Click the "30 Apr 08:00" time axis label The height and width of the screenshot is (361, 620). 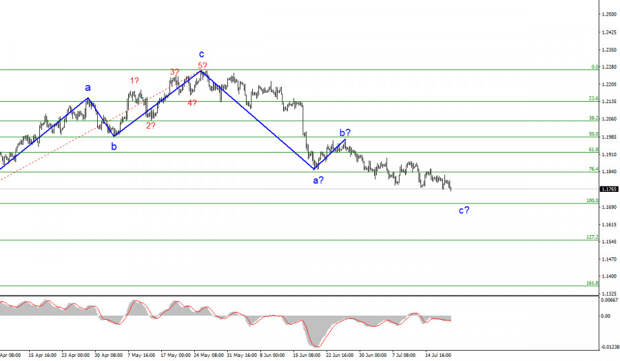[x=108, y=355]
